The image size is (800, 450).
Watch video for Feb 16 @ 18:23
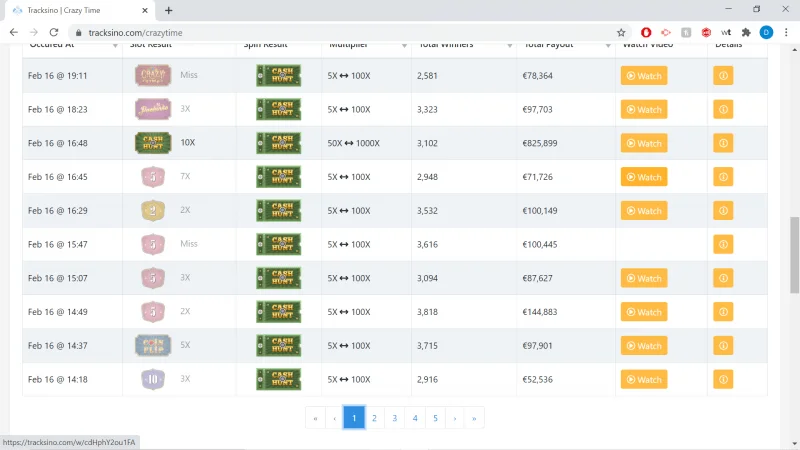[644, 109]
